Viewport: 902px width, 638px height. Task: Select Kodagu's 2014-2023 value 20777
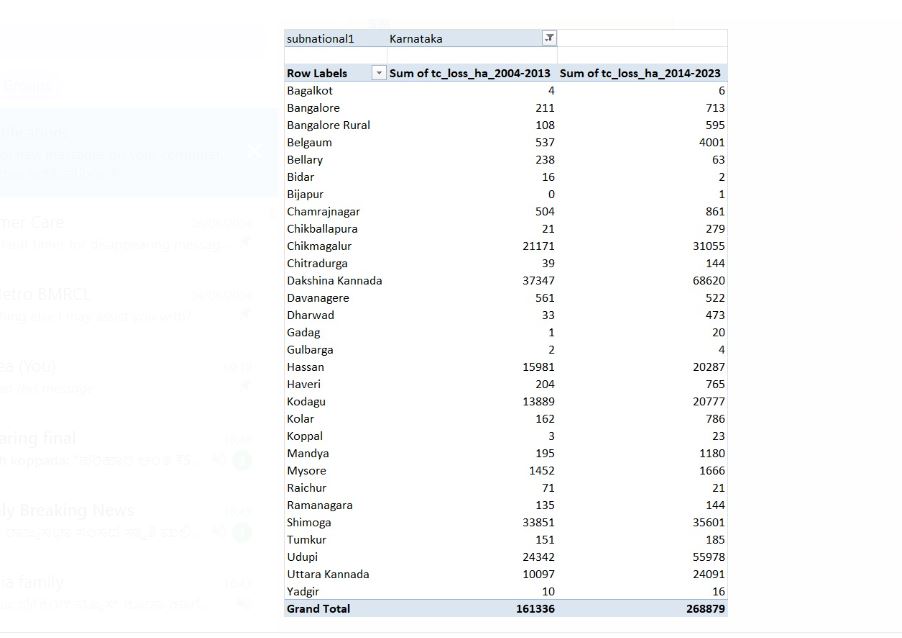[x=709, y=402]
